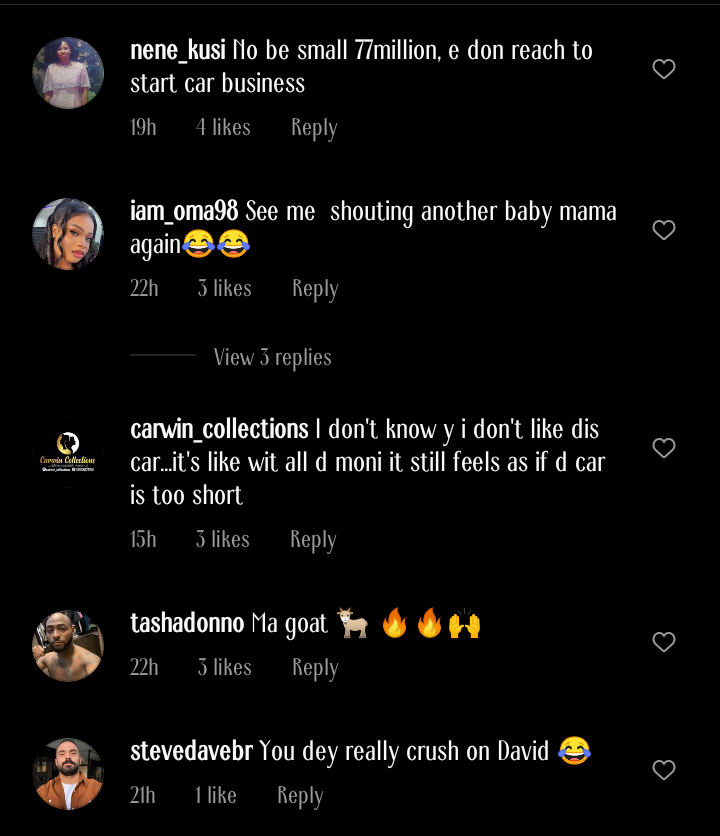
Task: Like iam_oma98's comment with the heart icon
Action: (x=663, y=230)
